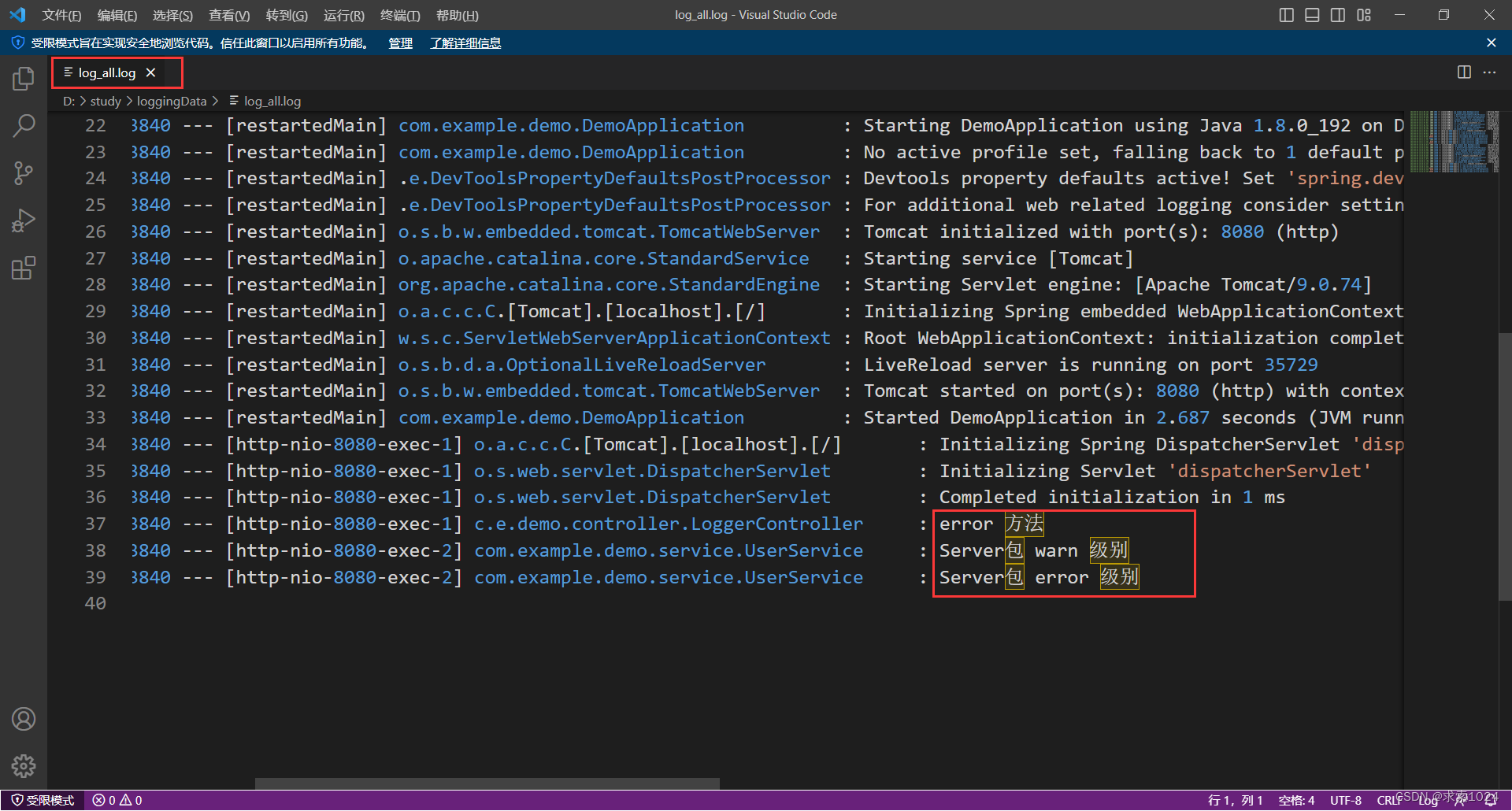This screenshot has width=1512, height=811.
Task: Click the shield icon in restricted banner
Action: click(x=18, y=43)
